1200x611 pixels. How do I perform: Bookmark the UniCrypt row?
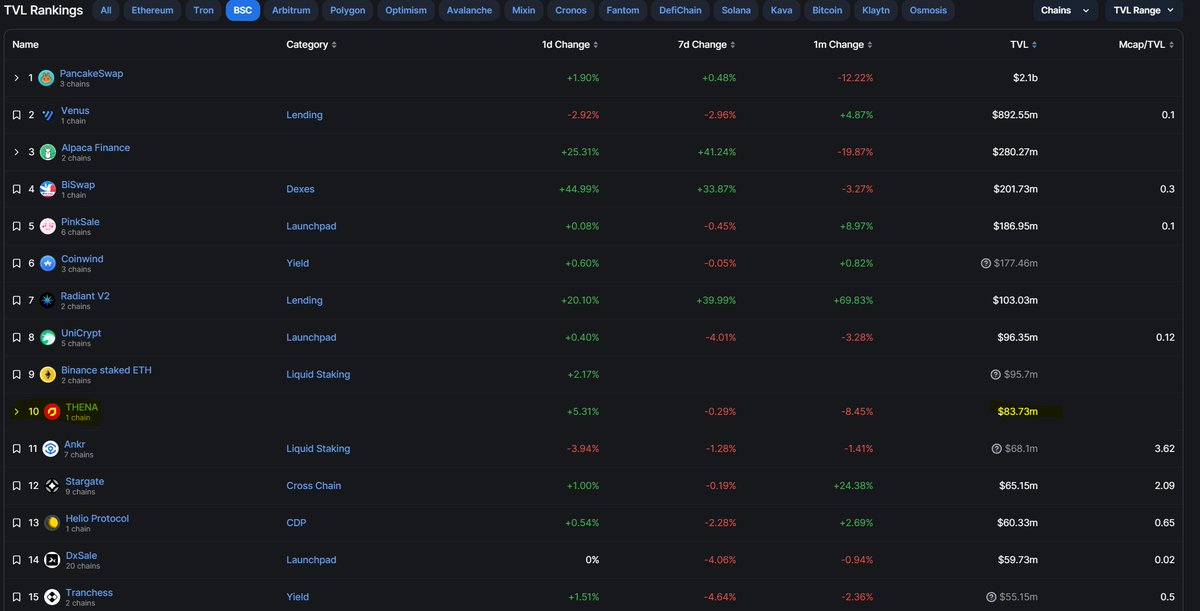(x=16, y=338)
